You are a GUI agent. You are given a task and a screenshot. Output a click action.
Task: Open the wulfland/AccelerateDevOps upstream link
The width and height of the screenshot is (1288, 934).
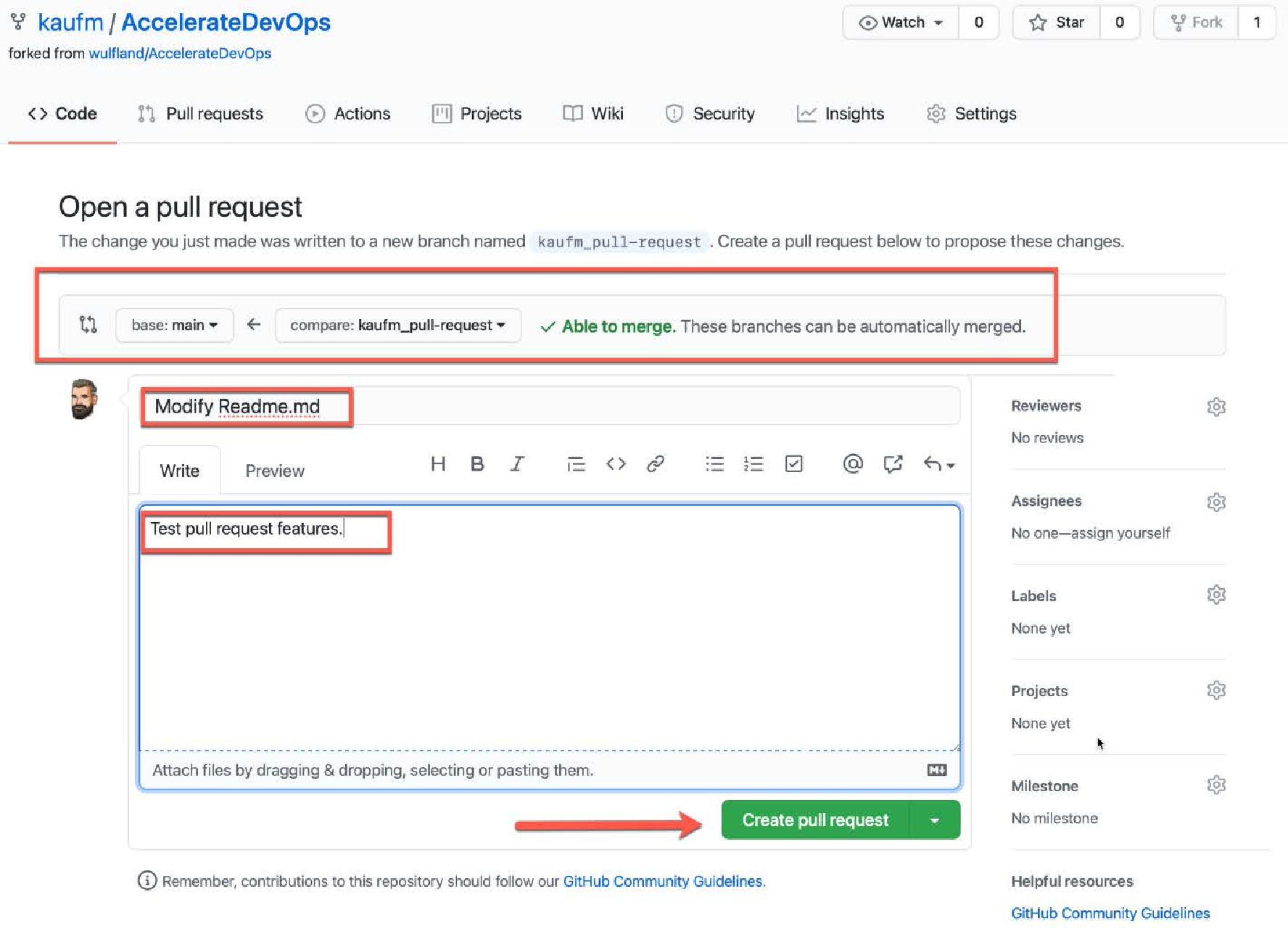pos(180,54)
